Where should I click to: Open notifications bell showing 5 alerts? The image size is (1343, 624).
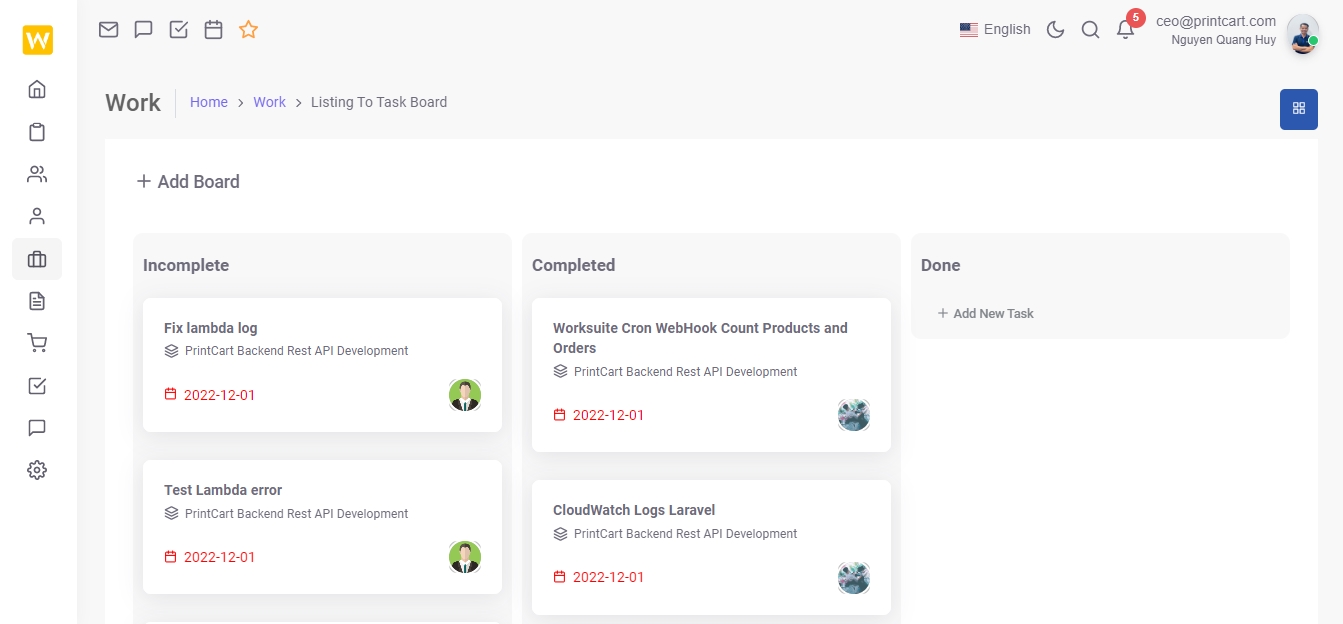(1126, 29)
